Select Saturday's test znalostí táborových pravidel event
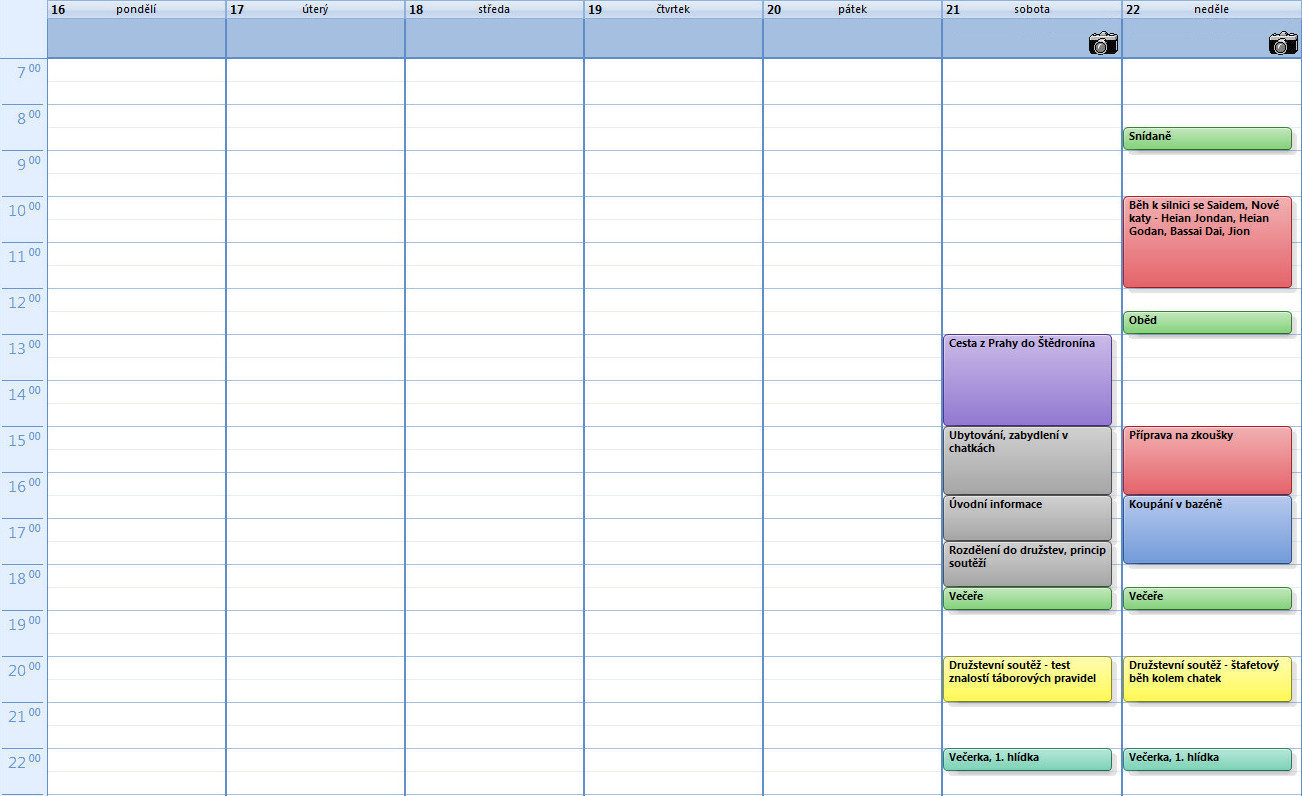This screenshot has width=1302, height=796. pos(1027,678)
